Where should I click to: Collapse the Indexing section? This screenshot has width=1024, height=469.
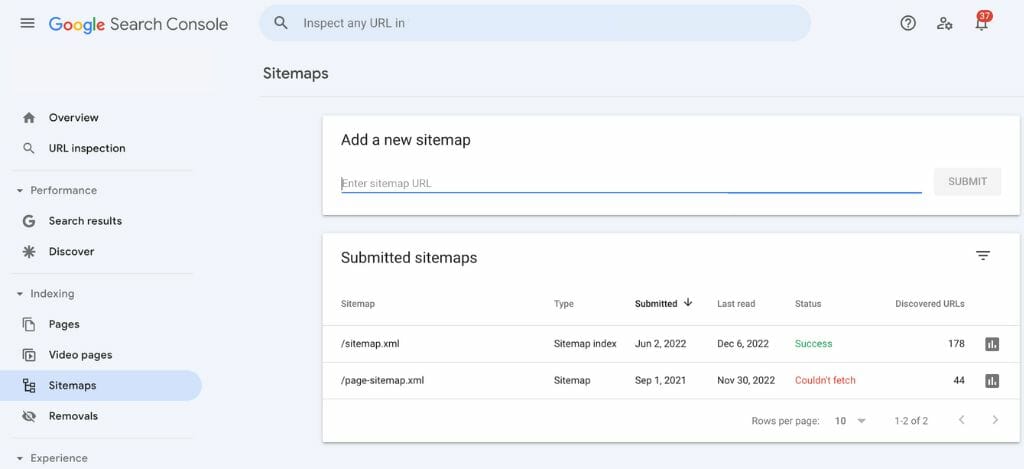(20, 294)
